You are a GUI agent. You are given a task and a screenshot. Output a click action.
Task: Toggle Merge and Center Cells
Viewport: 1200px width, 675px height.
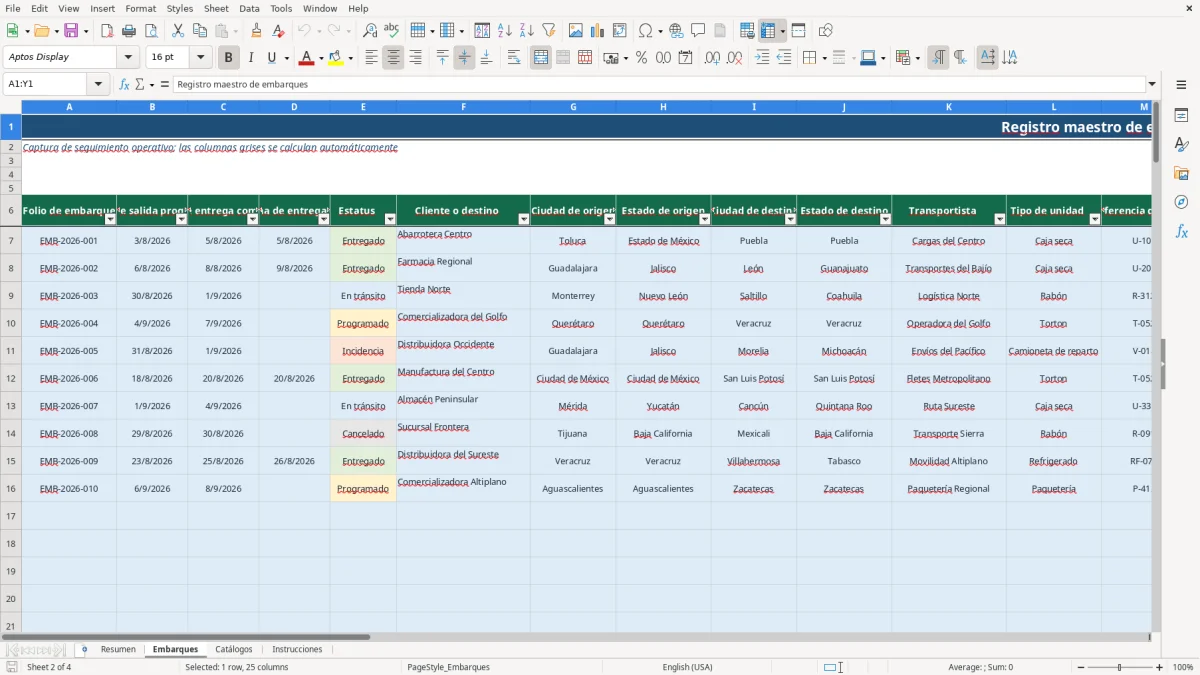pyautogui.click(x=541, y=58)
